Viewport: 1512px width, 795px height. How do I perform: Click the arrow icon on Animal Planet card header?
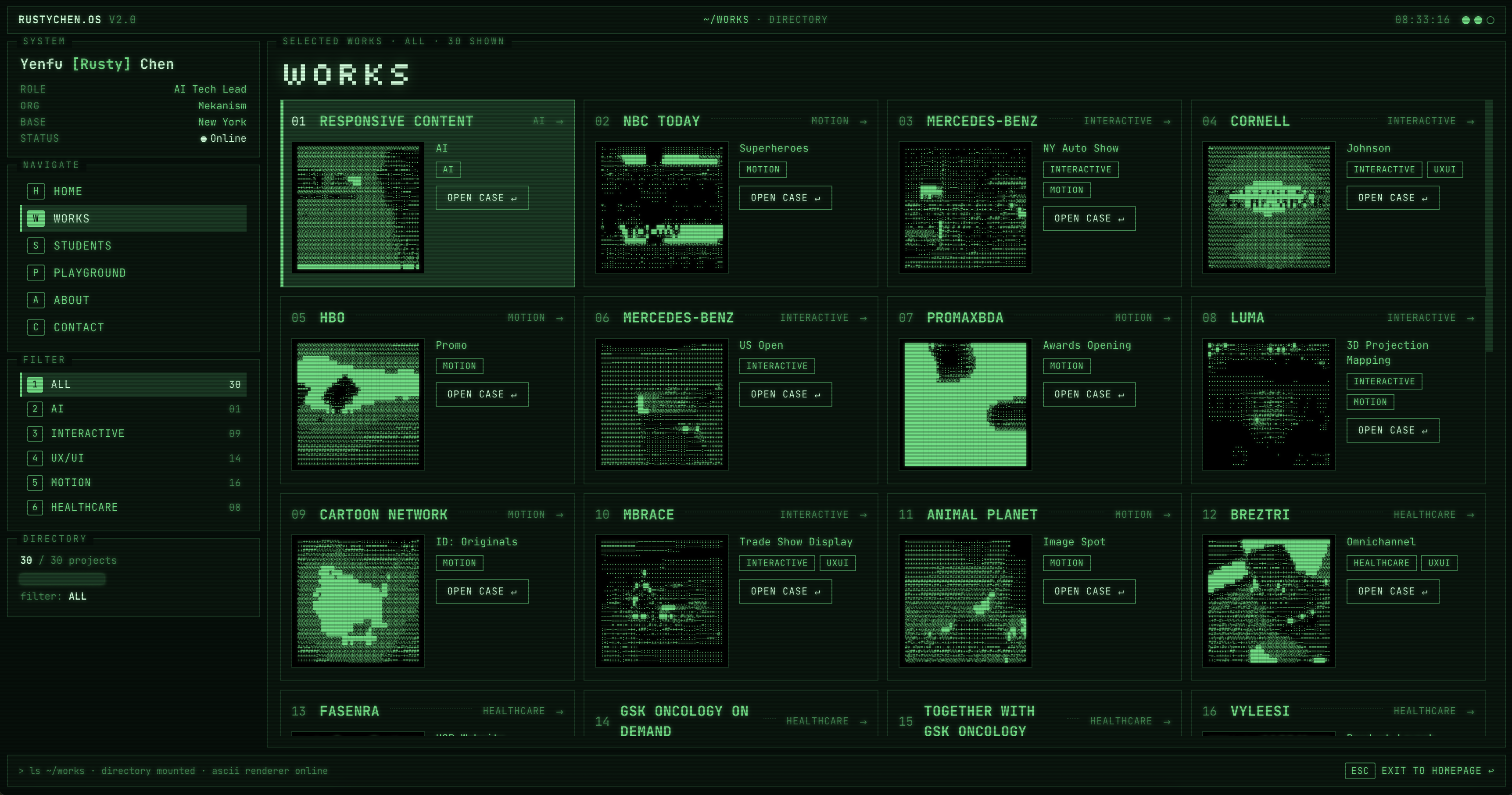pos(1167,515)
